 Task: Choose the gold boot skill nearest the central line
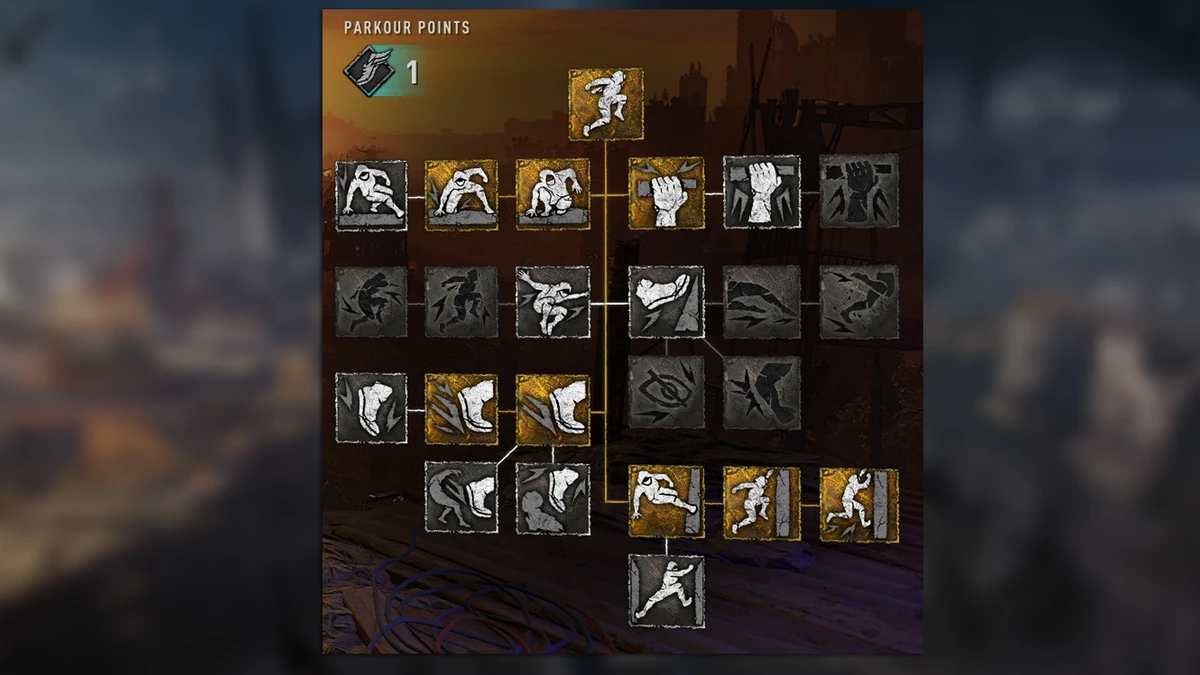pos(553,409)
